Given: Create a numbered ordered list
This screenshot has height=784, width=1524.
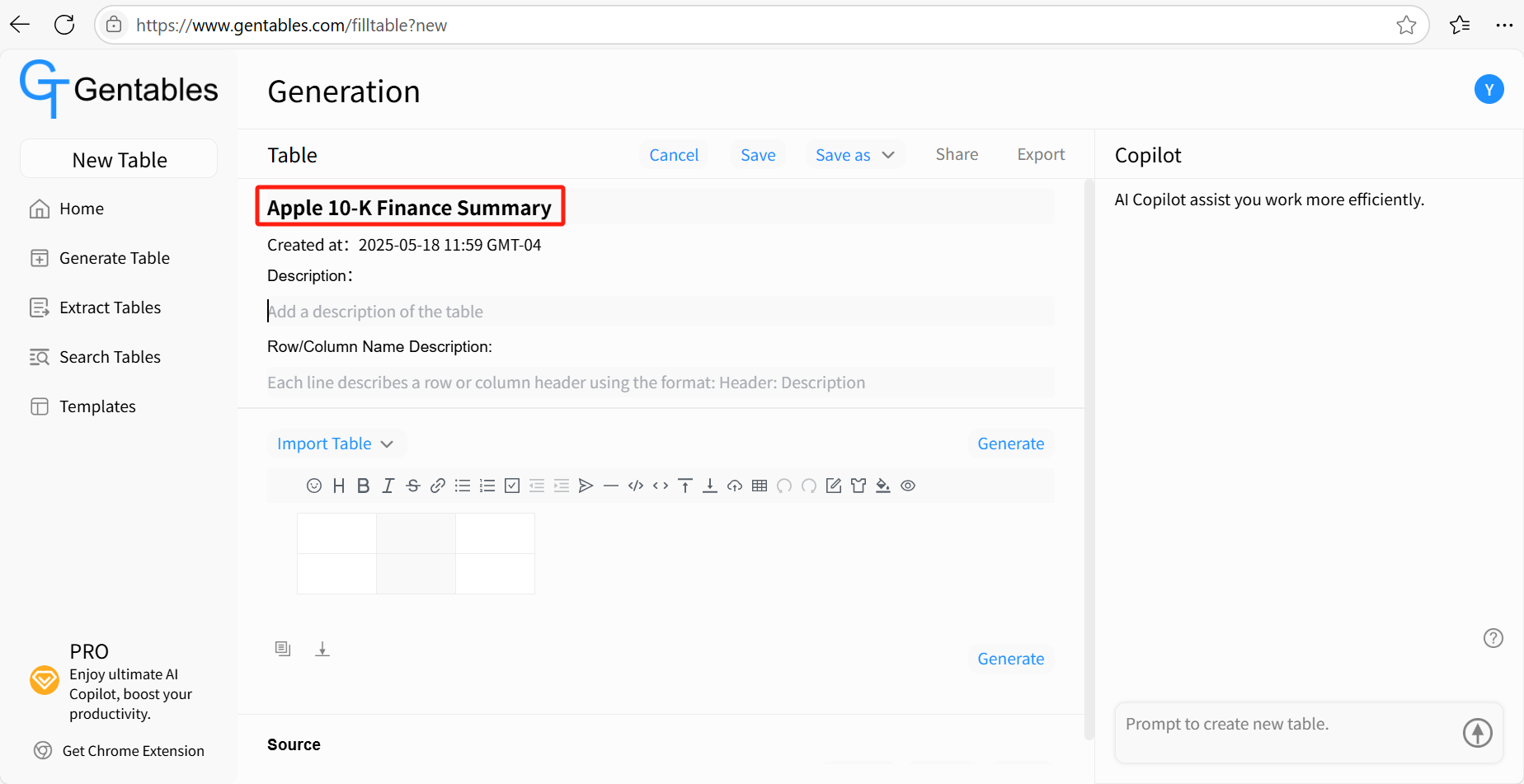Looking at the screenshot, I should click(x=487, y=486).
